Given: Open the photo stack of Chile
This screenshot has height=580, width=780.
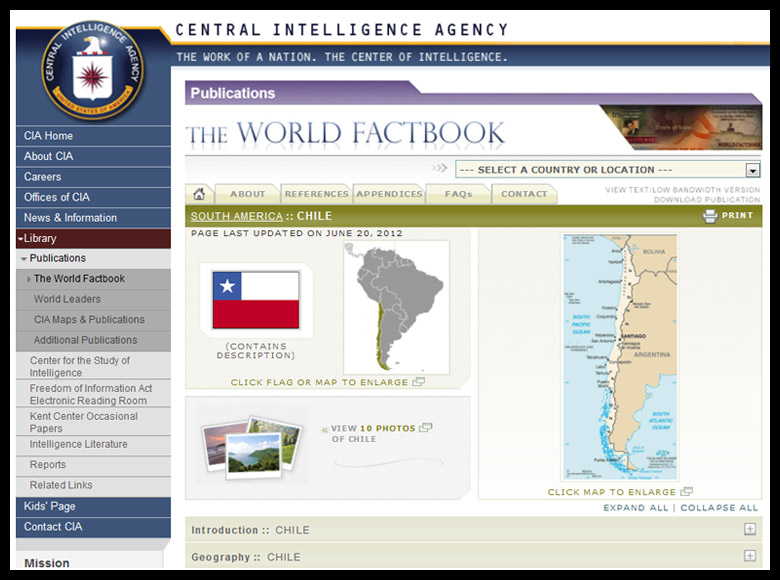Looking at the screenshot, I should [x=250, y=447].
